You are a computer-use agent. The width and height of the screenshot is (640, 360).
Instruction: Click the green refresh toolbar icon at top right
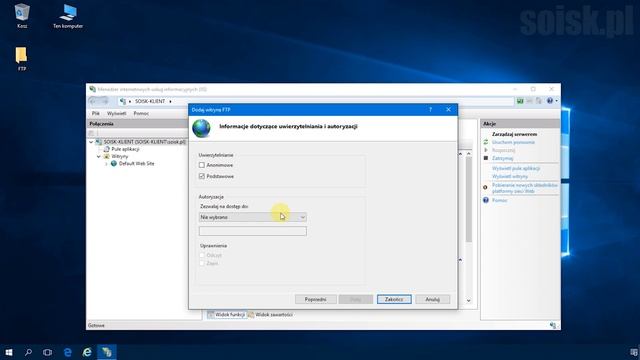(520, 101)
